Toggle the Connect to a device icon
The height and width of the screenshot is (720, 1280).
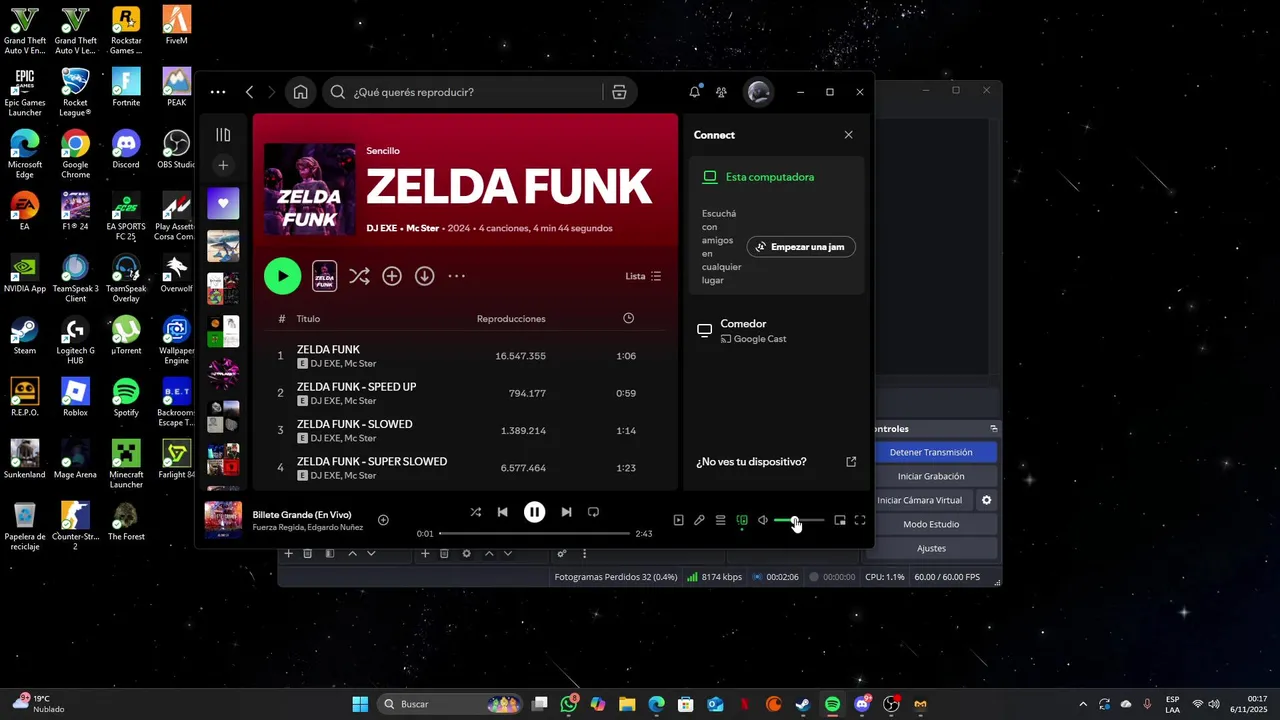pyautogui.click(x=742, y=520)
